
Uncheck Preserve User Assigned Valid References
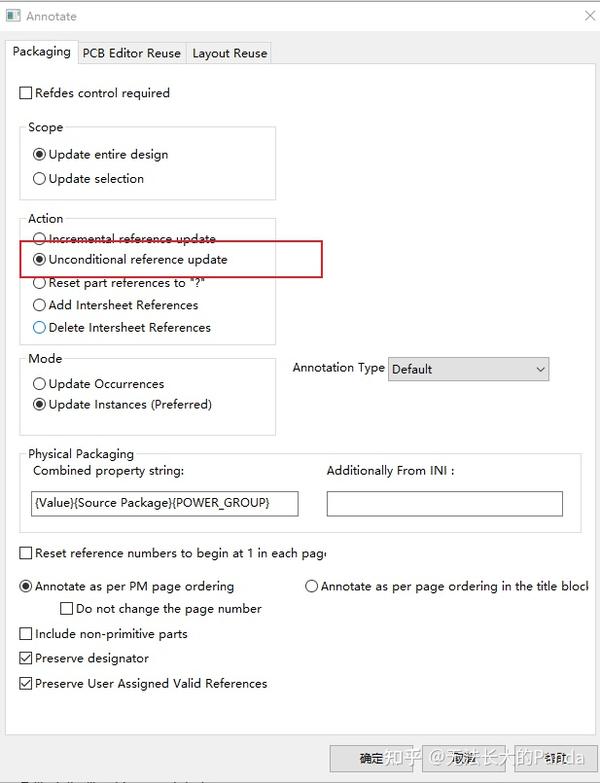27,684
